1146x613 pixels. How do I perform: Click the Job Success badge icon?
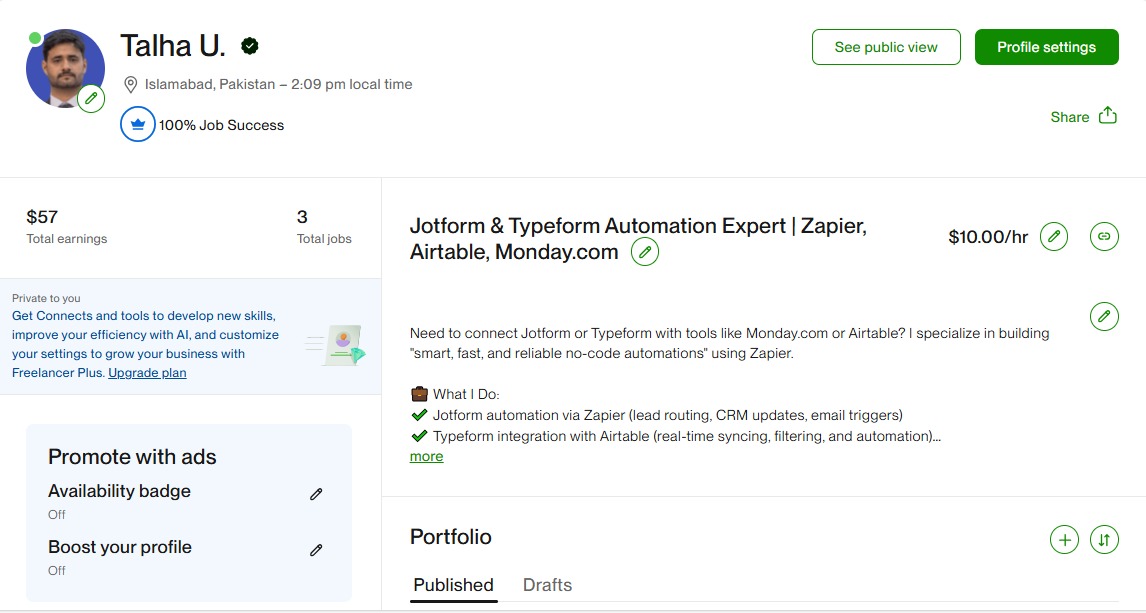tap(137, 124)
